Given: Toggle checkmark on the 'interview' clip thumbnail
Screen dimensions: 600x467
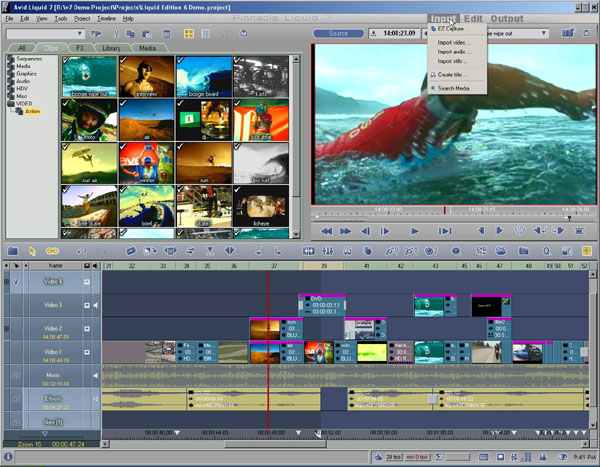Looking at the screenshot, I should 124,60.
